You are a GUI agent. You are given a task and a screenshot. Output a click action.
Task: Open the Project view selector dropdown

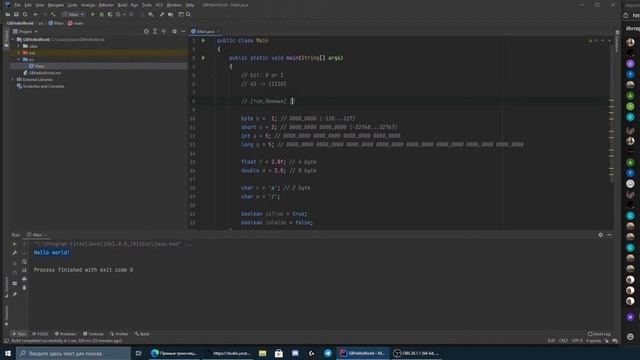point(25,31)
